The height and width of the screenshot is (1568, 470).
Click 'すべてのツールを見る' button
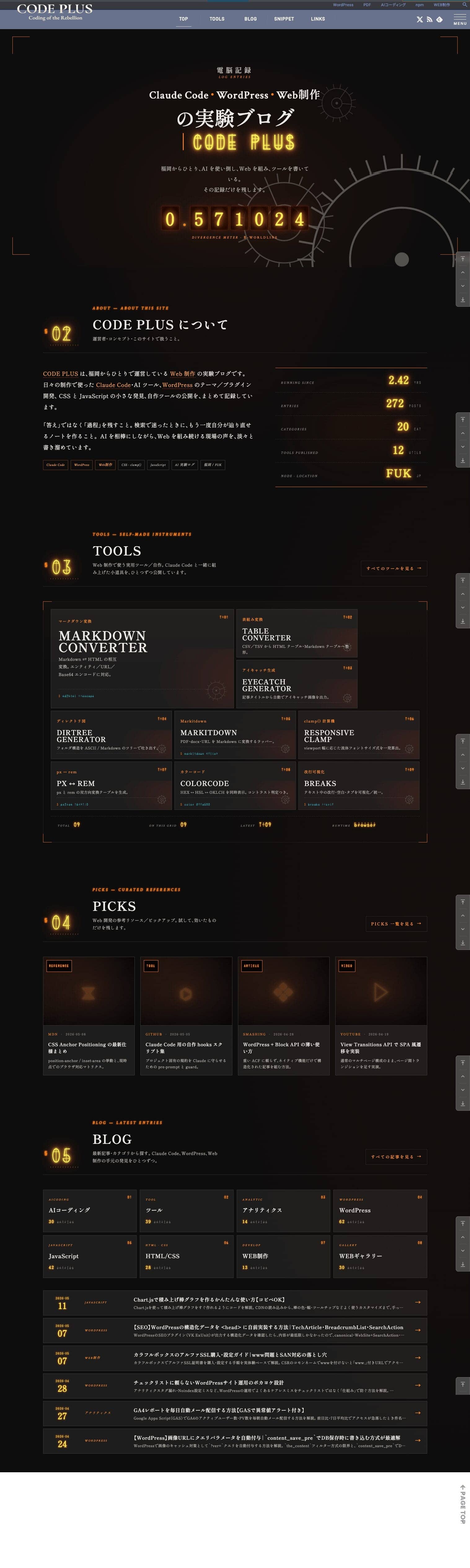point(394,568)
